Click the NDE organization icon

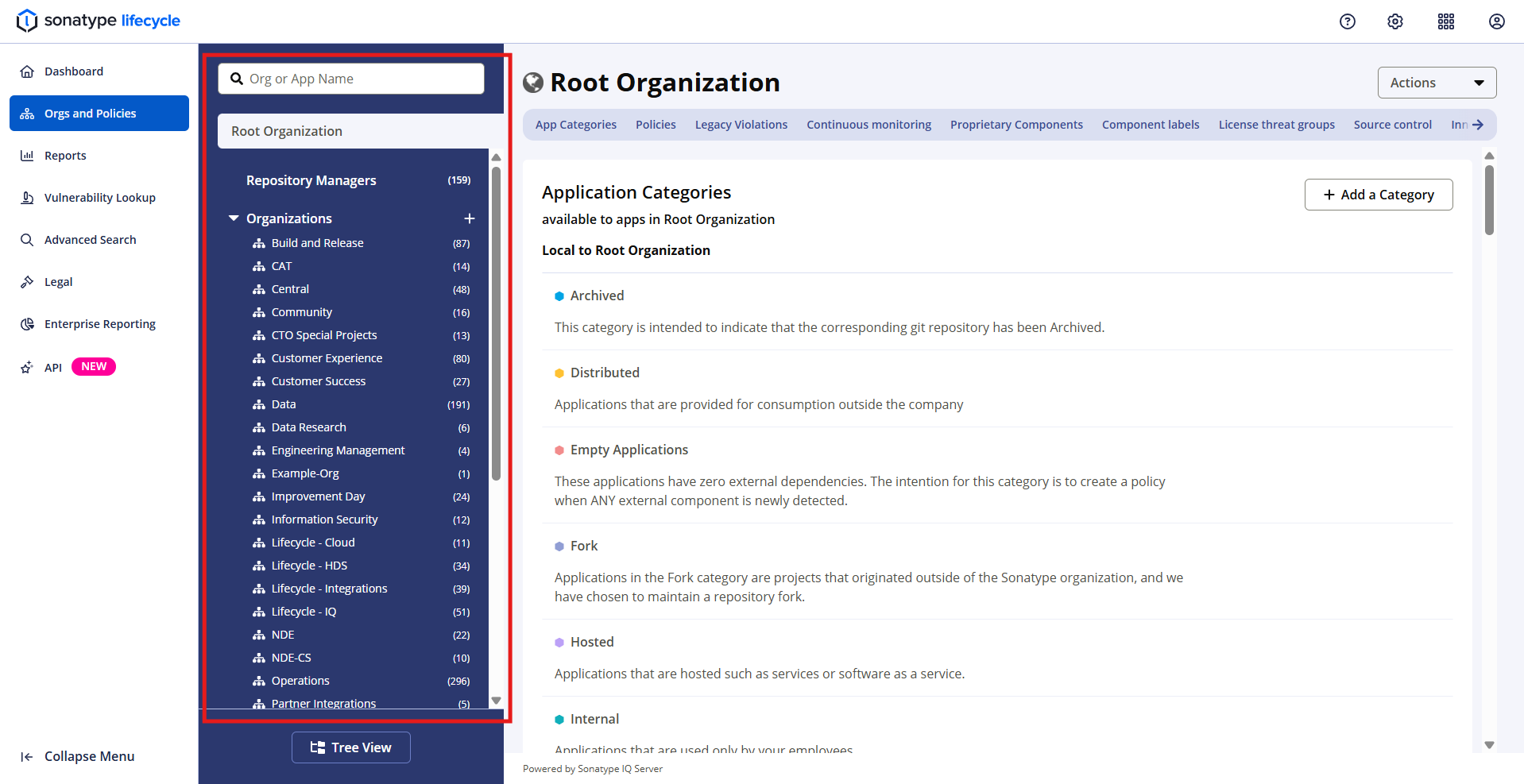[259, 635]
